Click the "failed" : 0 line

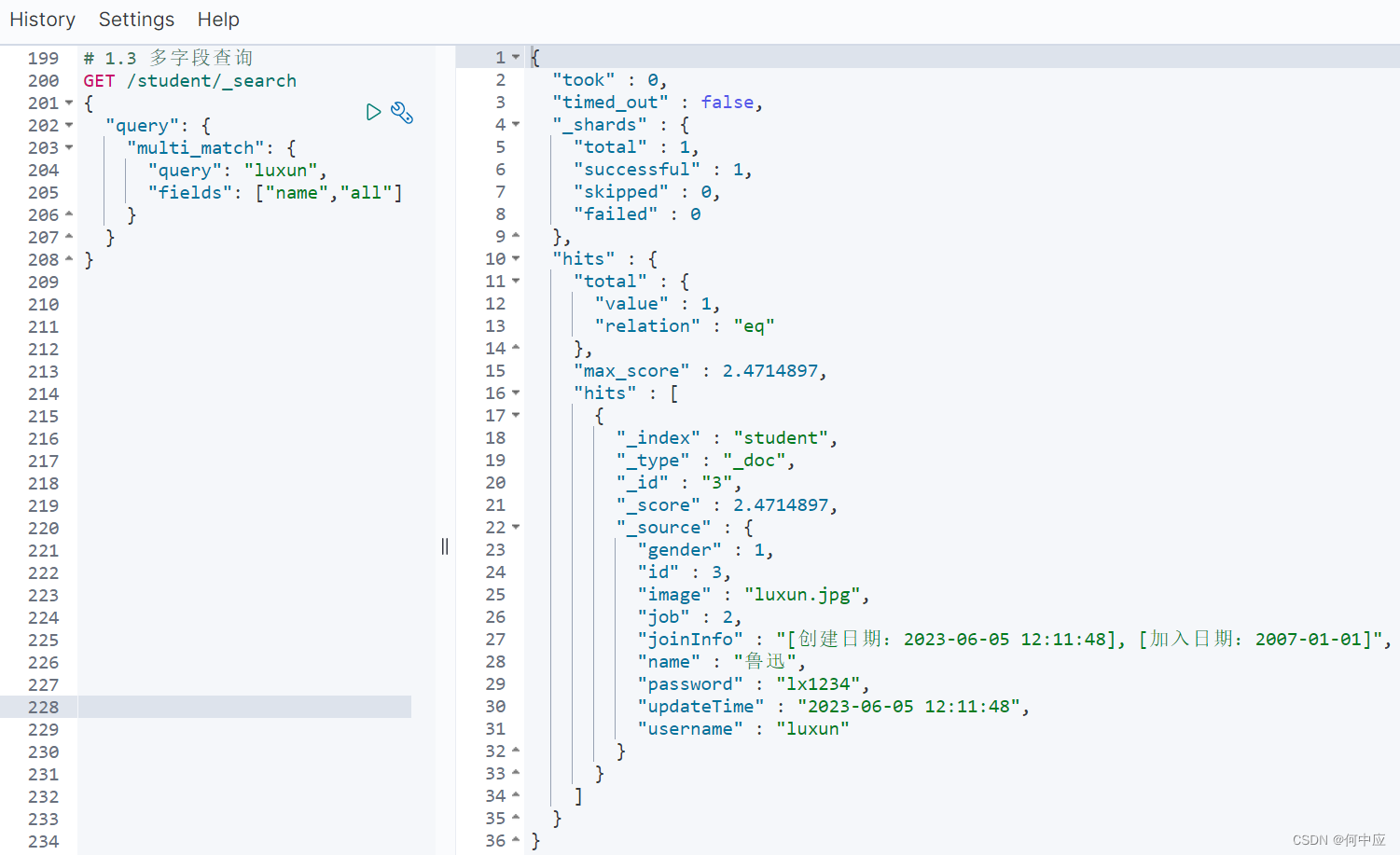637,214
